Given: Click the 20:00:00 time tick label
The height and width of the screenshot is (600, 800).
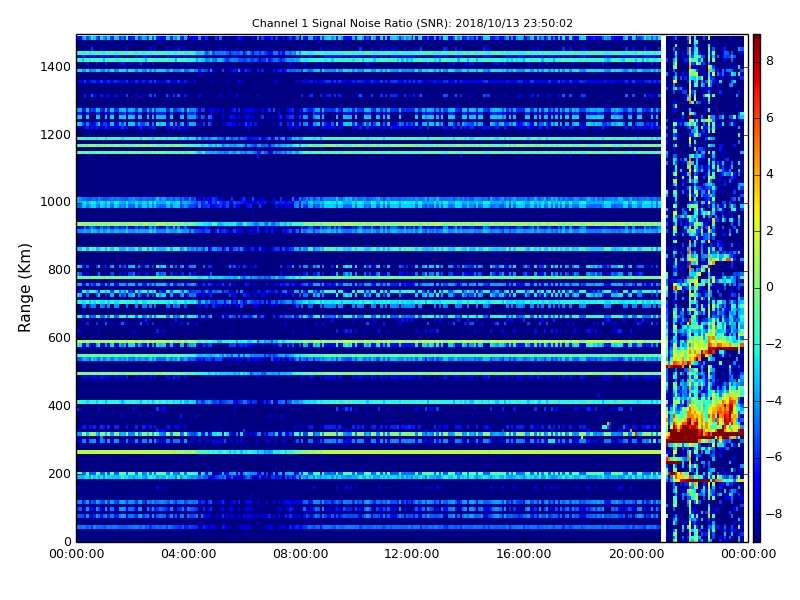Looking at the screenshot, I should tap(636, 554).
